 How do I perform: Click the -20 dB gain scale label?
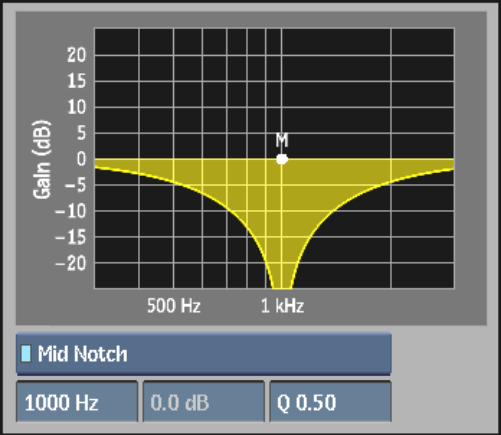pyautogui.click(x=70, y=263)
